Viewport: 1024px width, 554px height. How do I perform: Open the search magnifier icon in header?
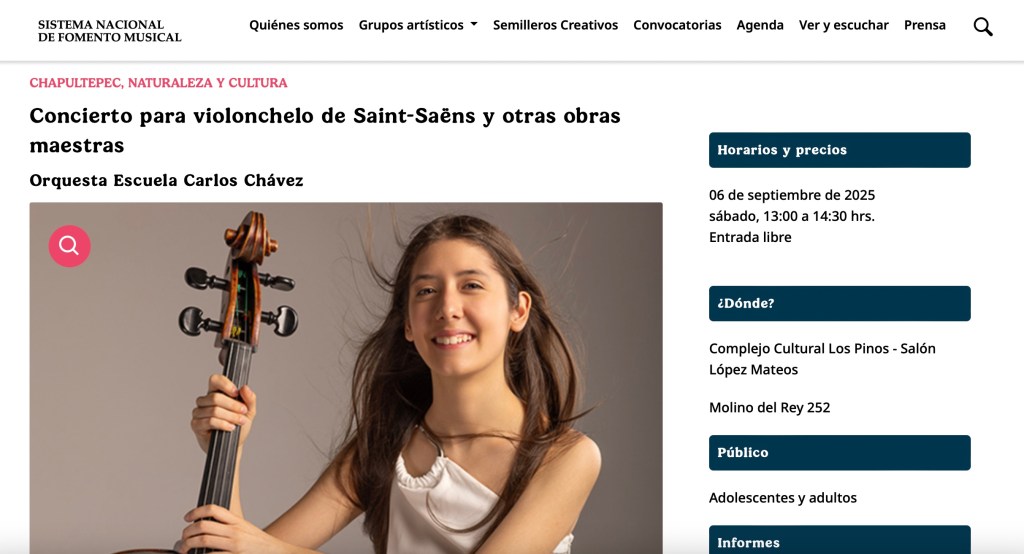[x=983, y=26]
